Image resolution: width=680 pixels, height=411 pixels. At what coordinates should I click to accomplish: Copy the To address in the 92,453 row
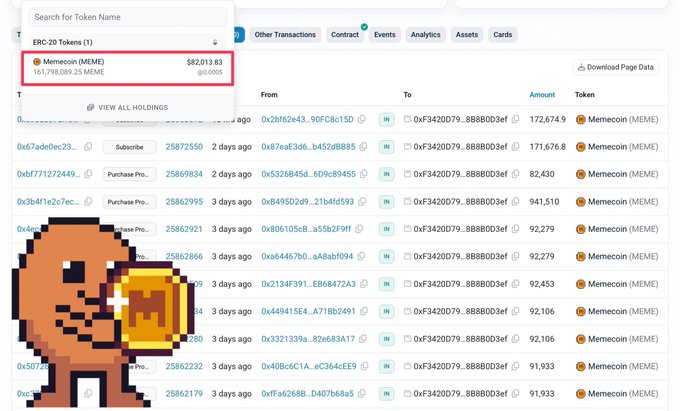click(515, 284)
